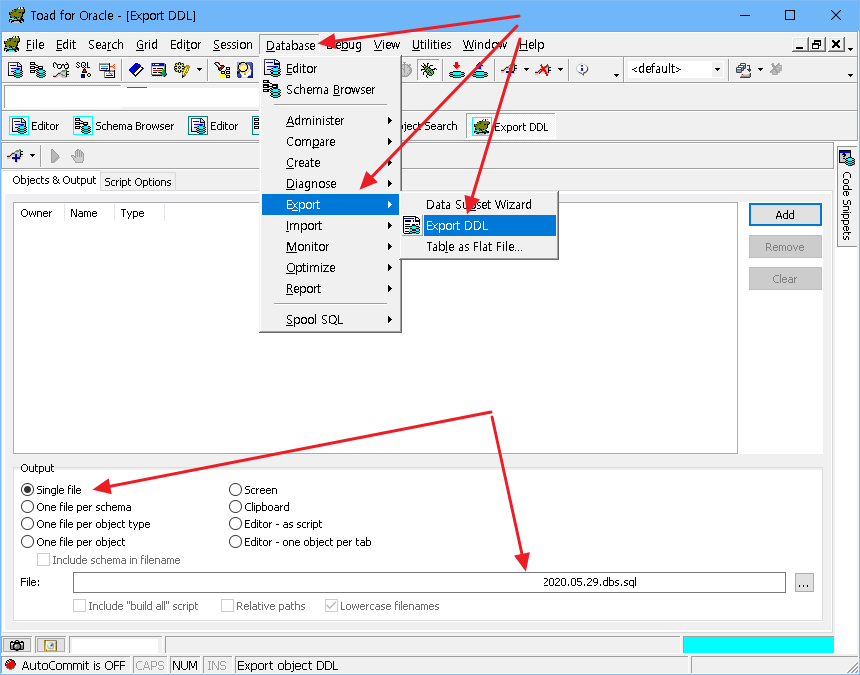Switch to the Export DDL window tab
The image size is (860, 675).
pos(511,127)
